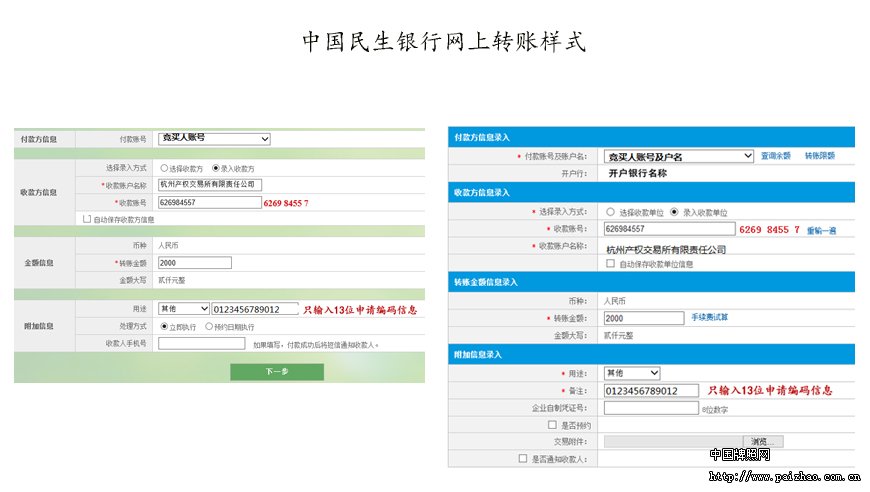Click '人民币' currency text in right form

coord(615,301)
